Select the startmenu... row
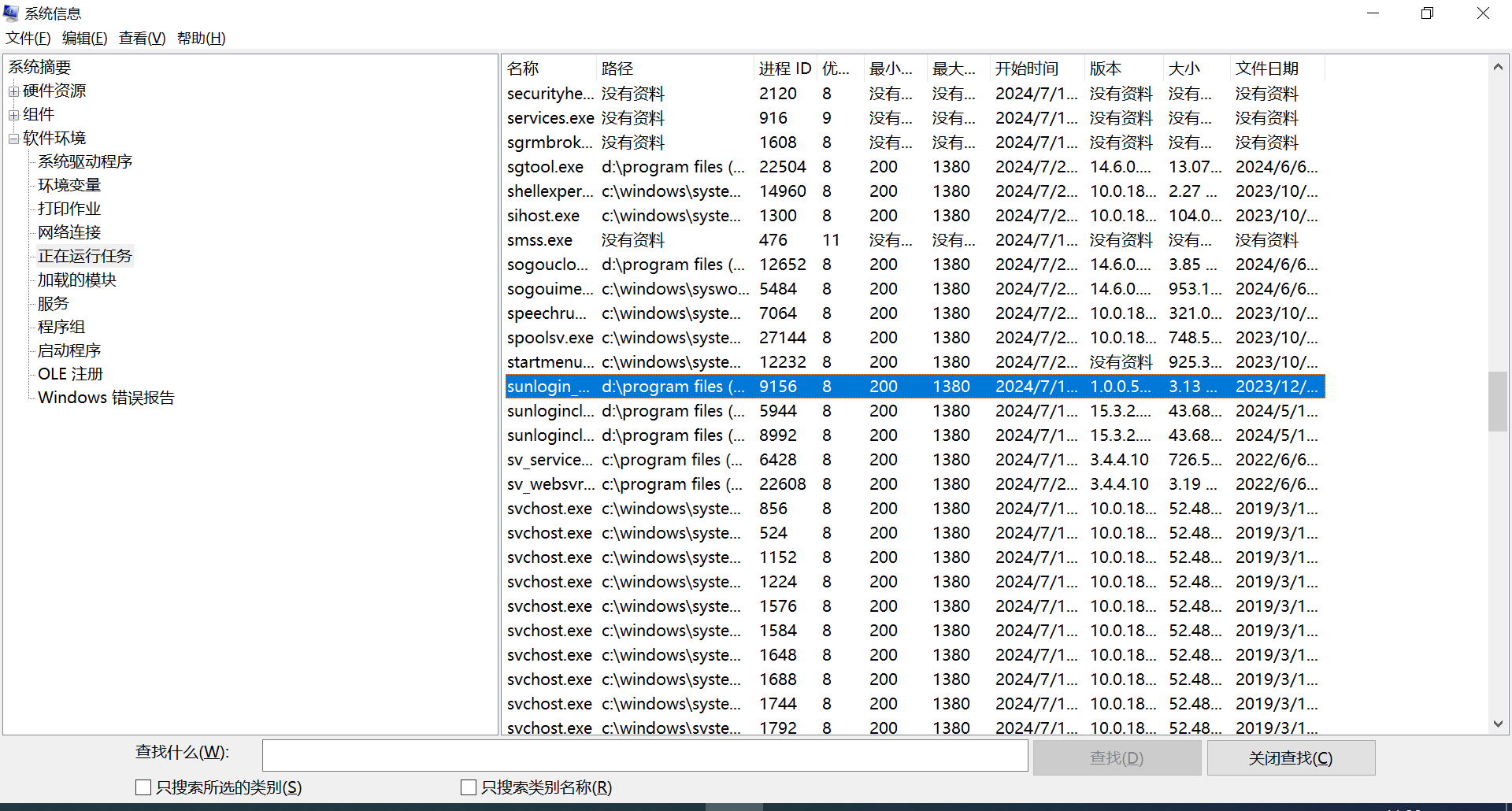 coord(914,362)
